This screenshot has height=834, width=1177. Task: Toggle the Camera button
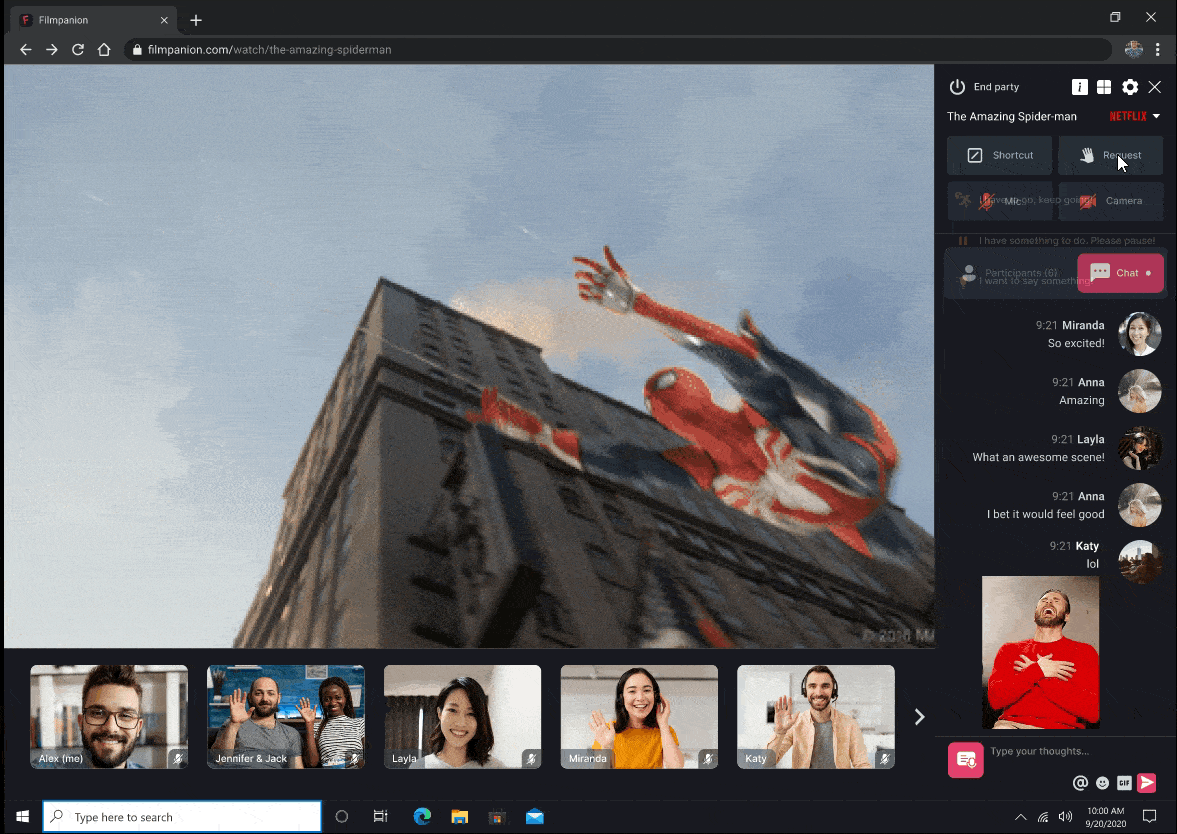coord(1110,201)
